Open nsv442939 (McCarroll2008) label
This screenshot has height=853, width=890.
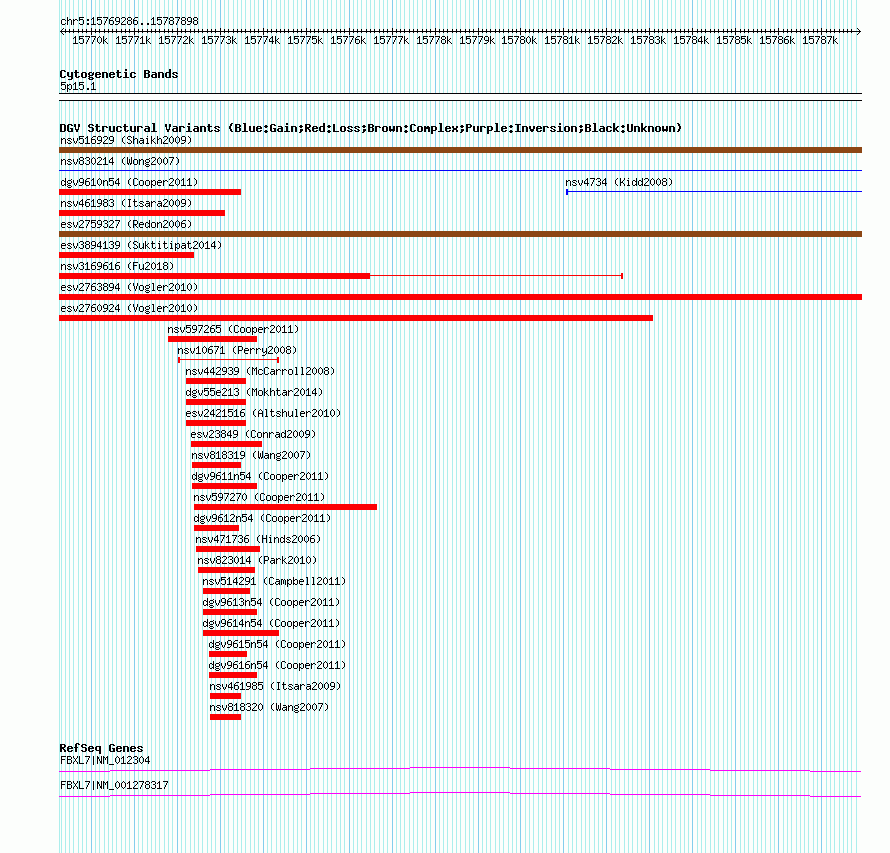click(x=260, y=371)
